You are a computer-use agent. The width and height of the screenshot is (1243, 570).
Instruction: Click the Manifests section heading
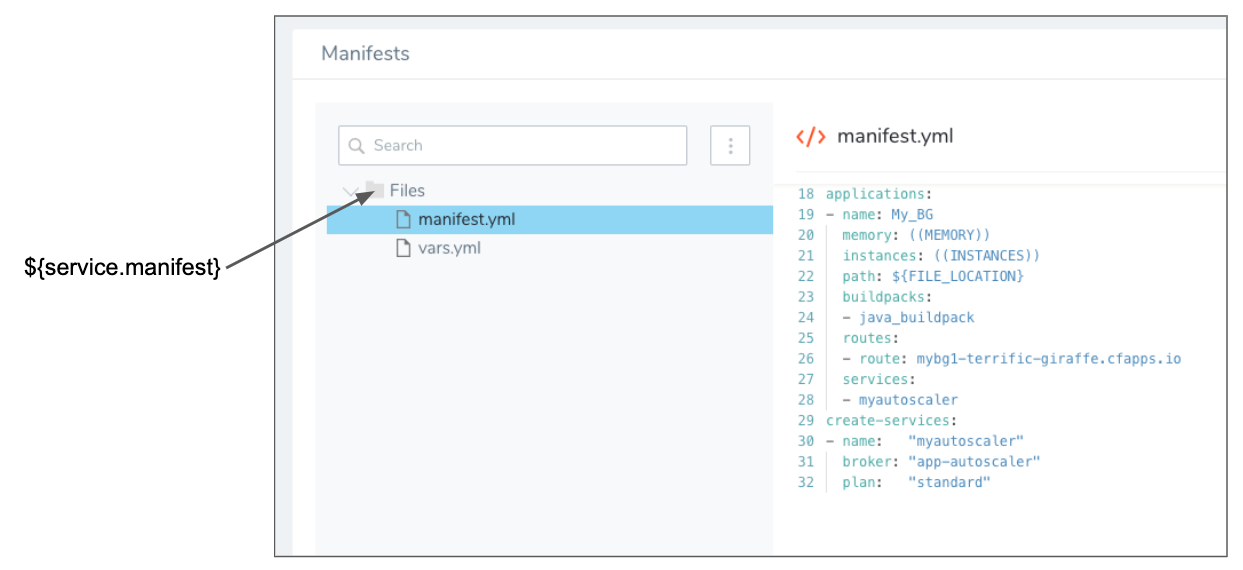click(365, 54)
